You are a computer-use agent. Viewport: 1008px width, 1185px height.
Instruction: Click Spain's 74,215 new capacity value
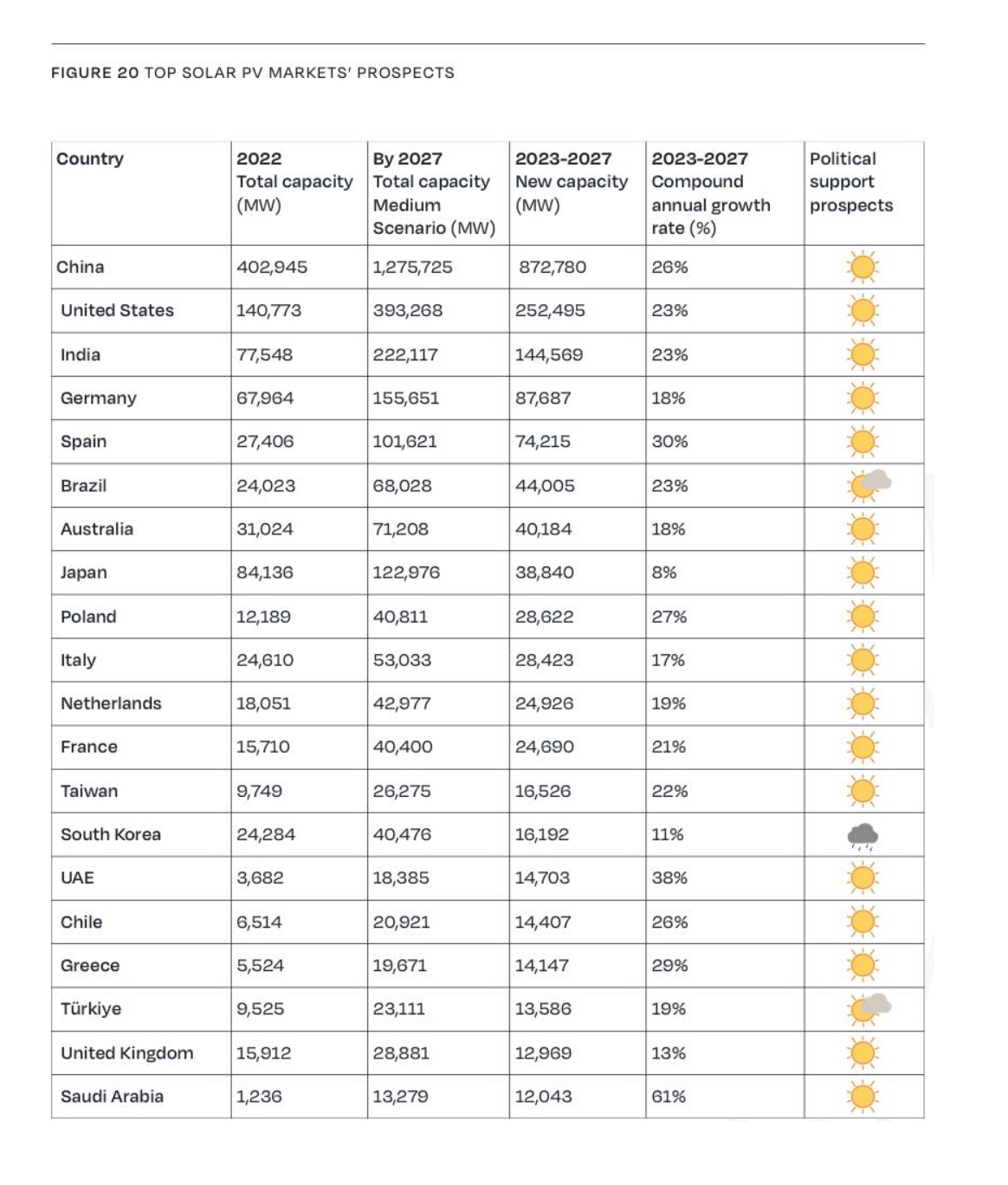[x=543, y=441]
